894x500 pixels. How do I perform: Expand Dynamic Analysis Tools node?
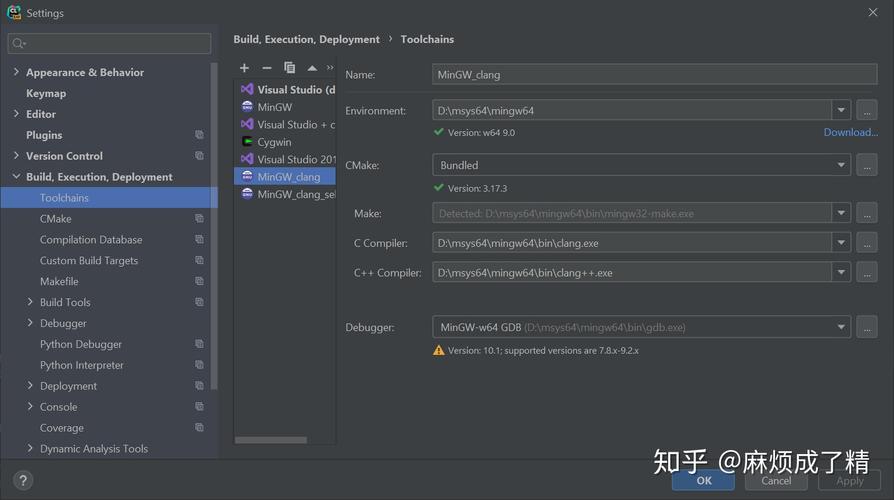[x=30, y=449]
